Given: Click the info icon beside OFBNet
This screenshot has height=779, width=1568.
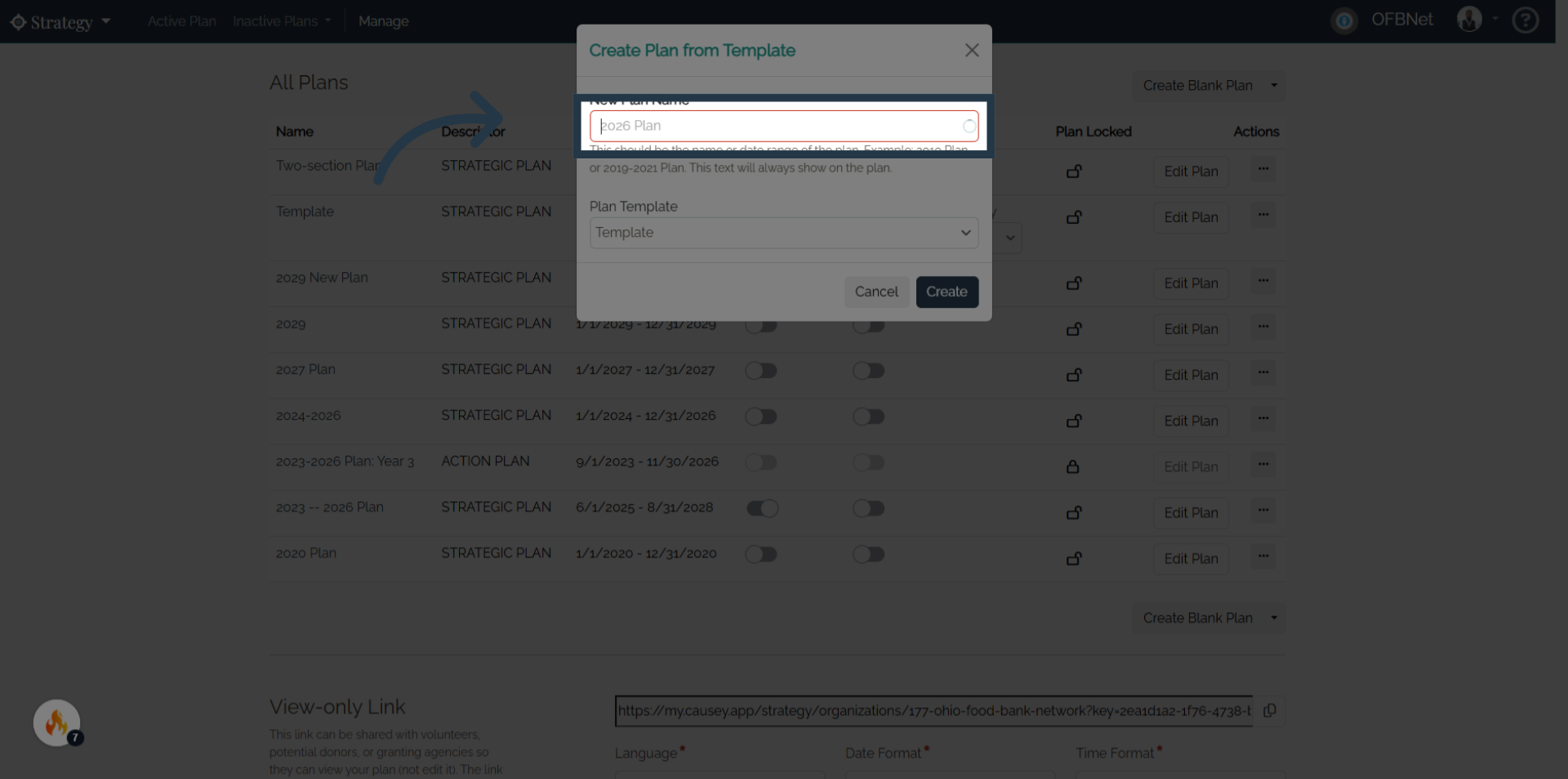Looking at the screenshot, I should pos(1344,20).
